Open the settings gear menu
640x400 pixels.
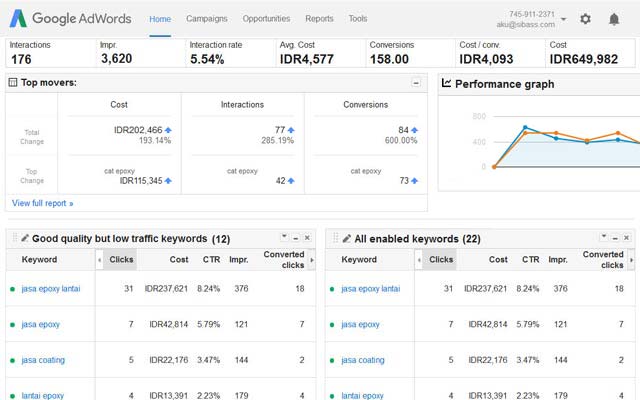585,19
